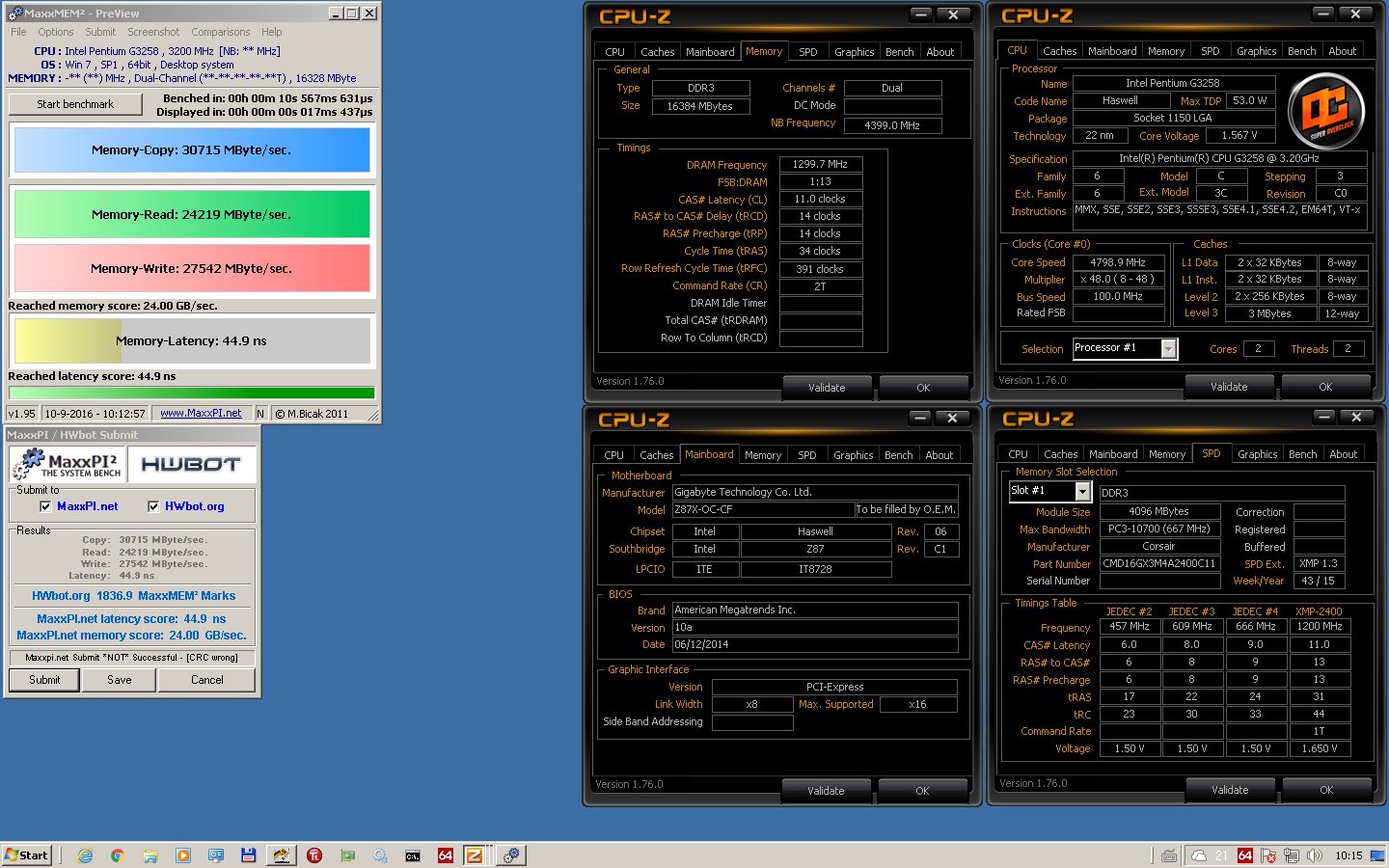Open the Options menu in MaxxMEM²
This screenshot has width=1389, height=868.
tap(56, 32)
